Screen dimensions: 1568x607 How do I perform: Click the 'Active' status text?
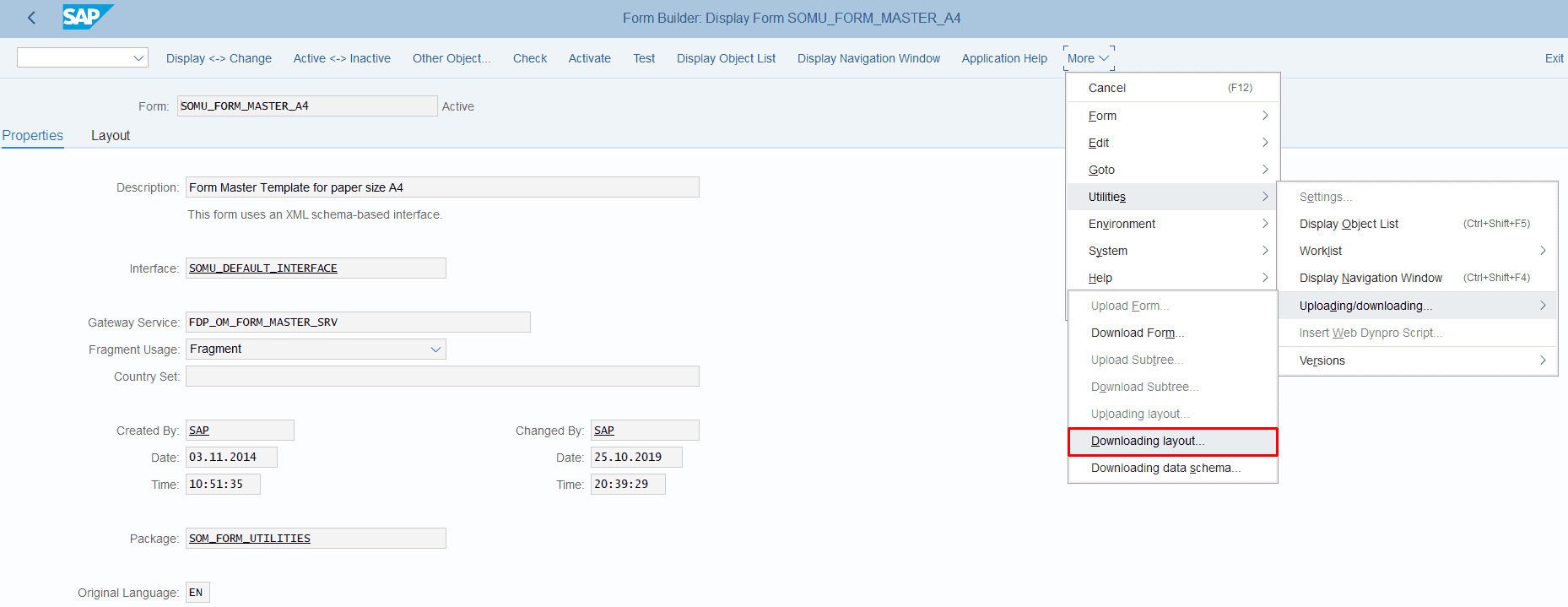(x=458, y=106)
